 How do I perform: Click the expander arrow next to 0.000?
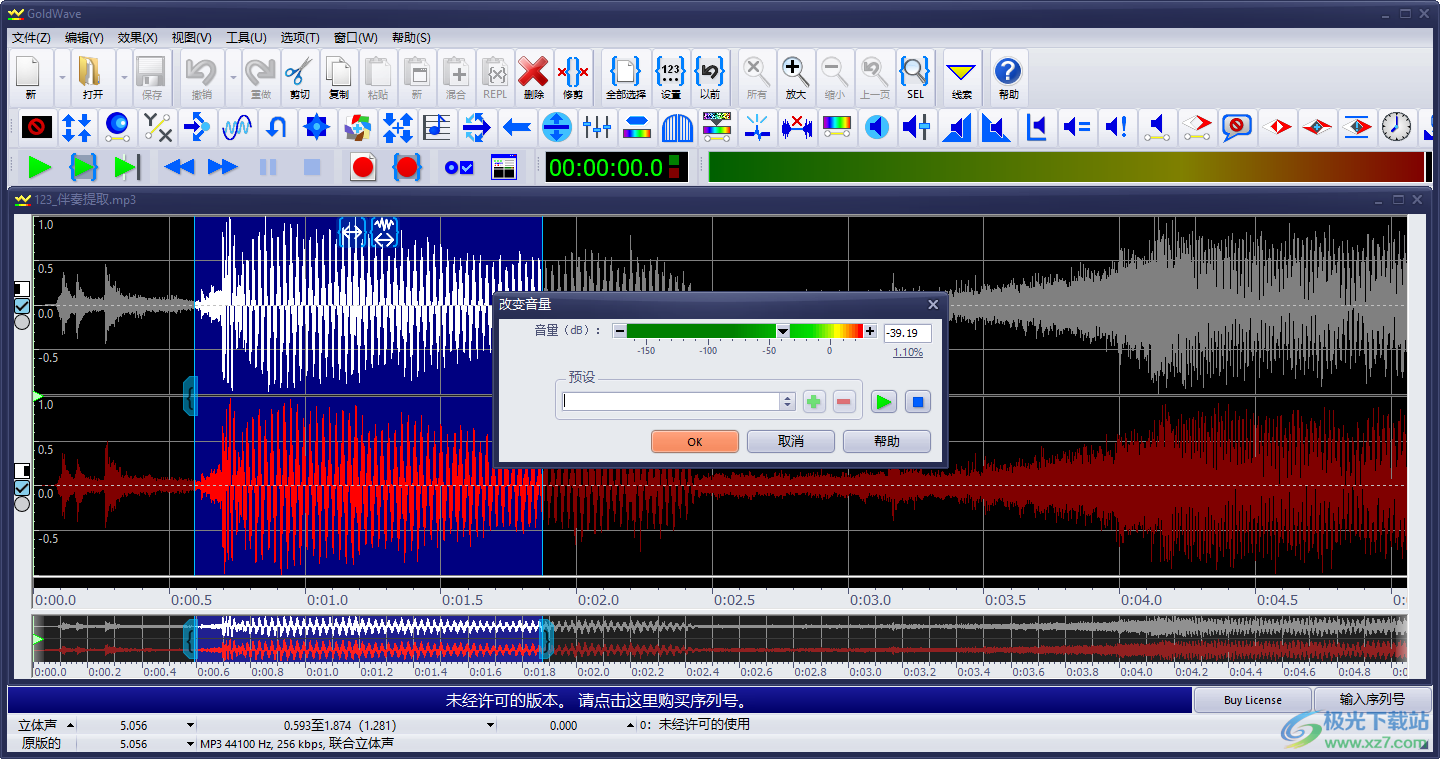click(630, 725)
